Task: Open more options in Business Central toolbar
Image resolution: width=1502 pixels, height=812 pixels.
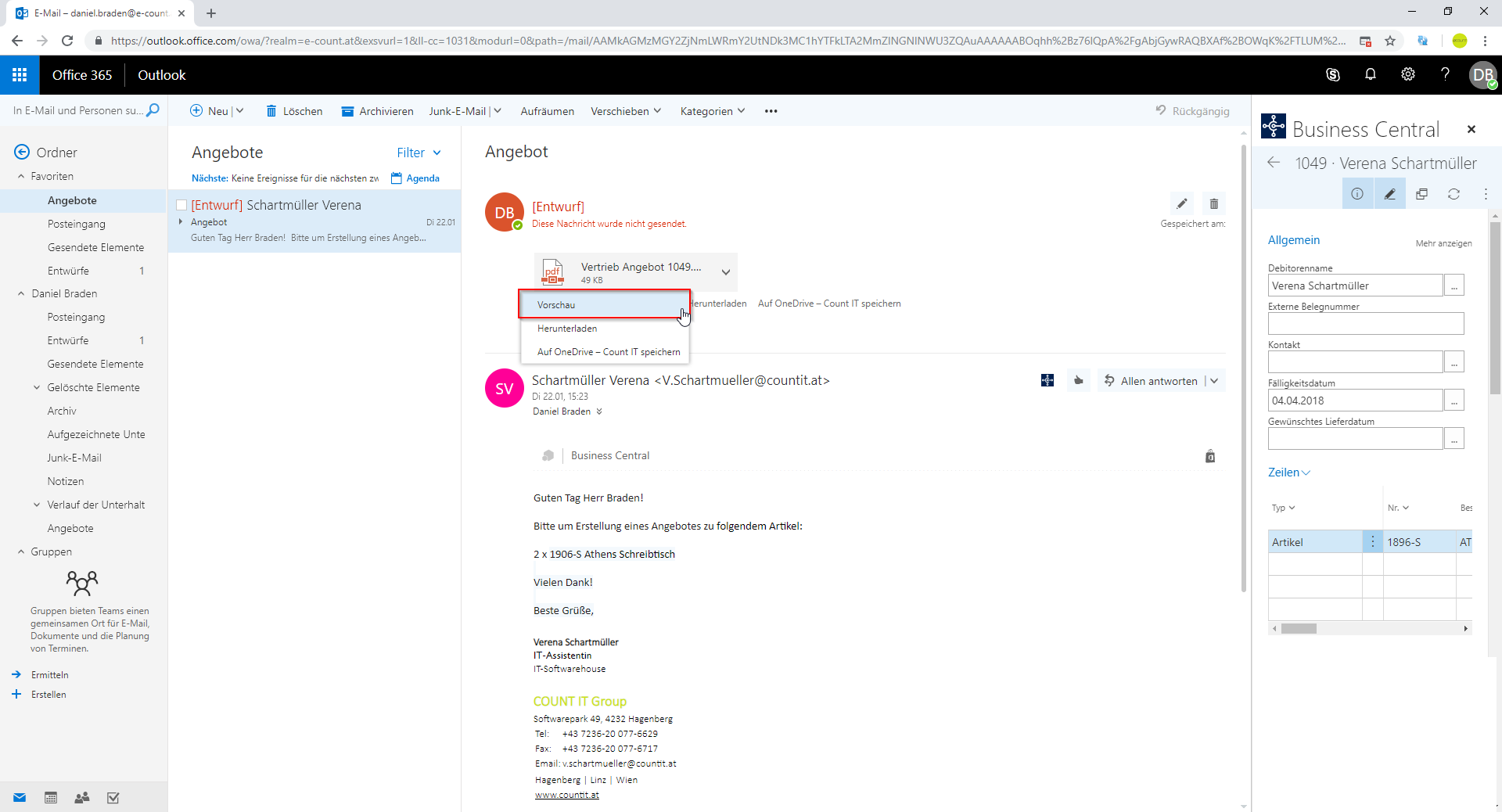Action: point(1486,194)
